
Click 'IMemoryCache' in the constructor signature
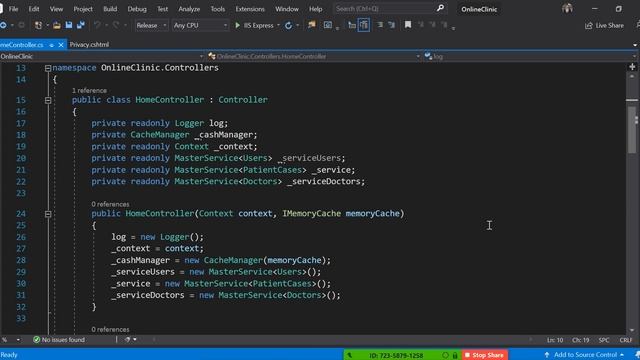click(311, 213)
